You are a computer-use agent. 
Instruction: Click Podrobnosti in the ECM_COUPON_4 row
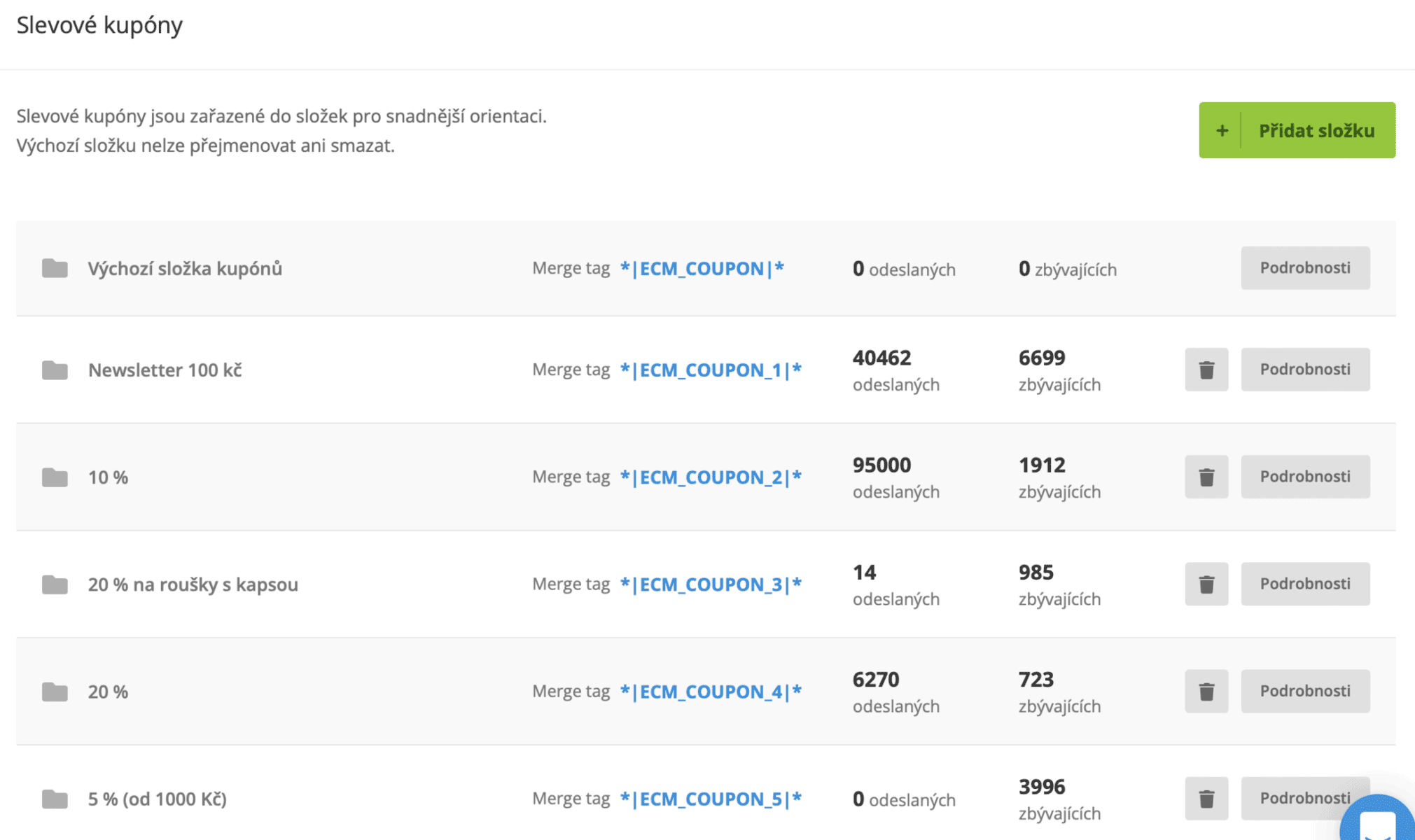(x=1304, y=691)
